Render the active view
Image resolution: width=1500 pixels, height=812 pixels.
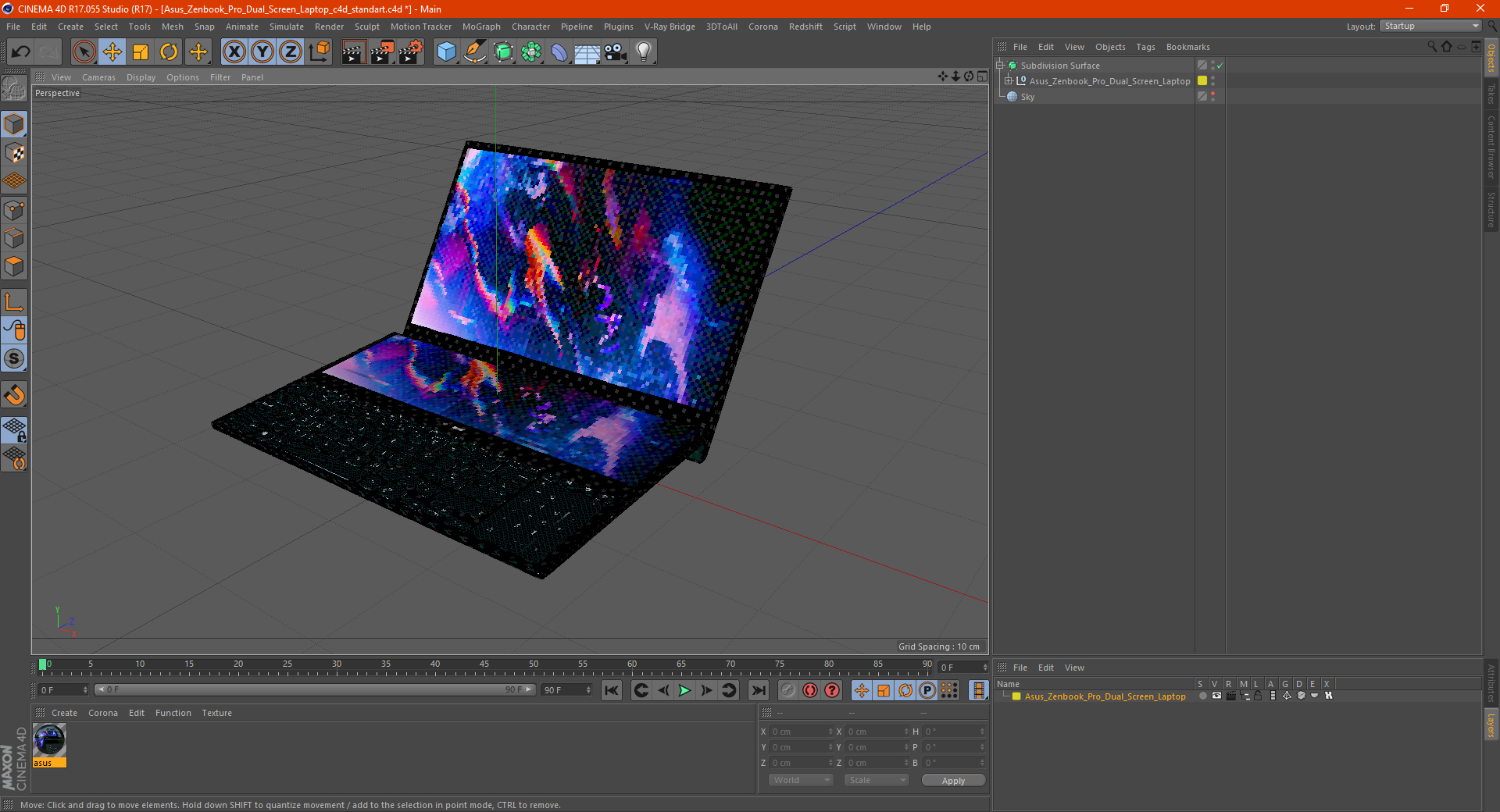pos(353,52)
